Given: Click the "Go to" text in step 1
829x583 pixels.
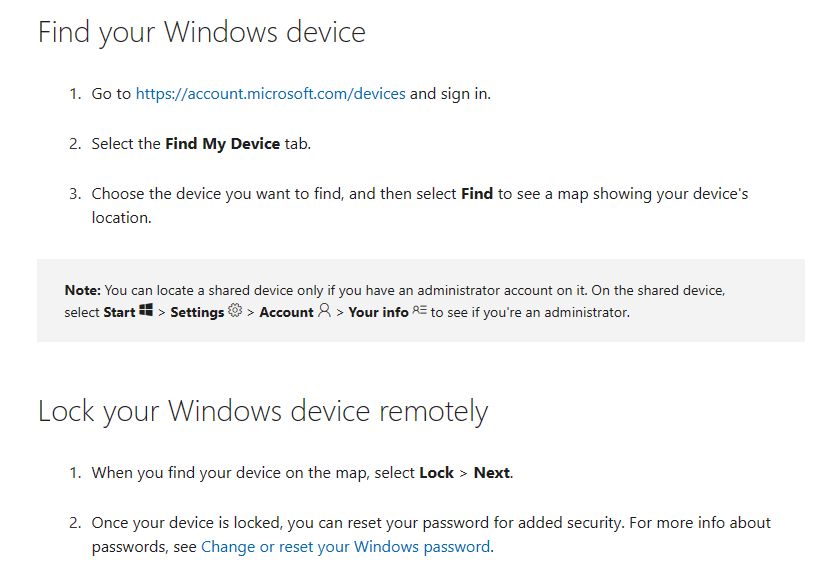Looking at the screenshot, I should tap(111, 94).
